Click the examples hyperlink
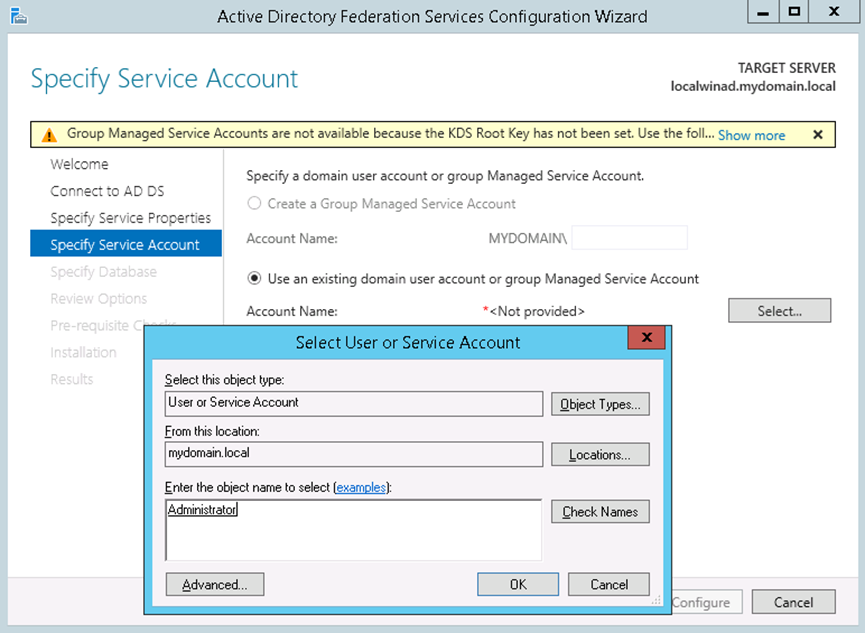 tap(361, 487)
